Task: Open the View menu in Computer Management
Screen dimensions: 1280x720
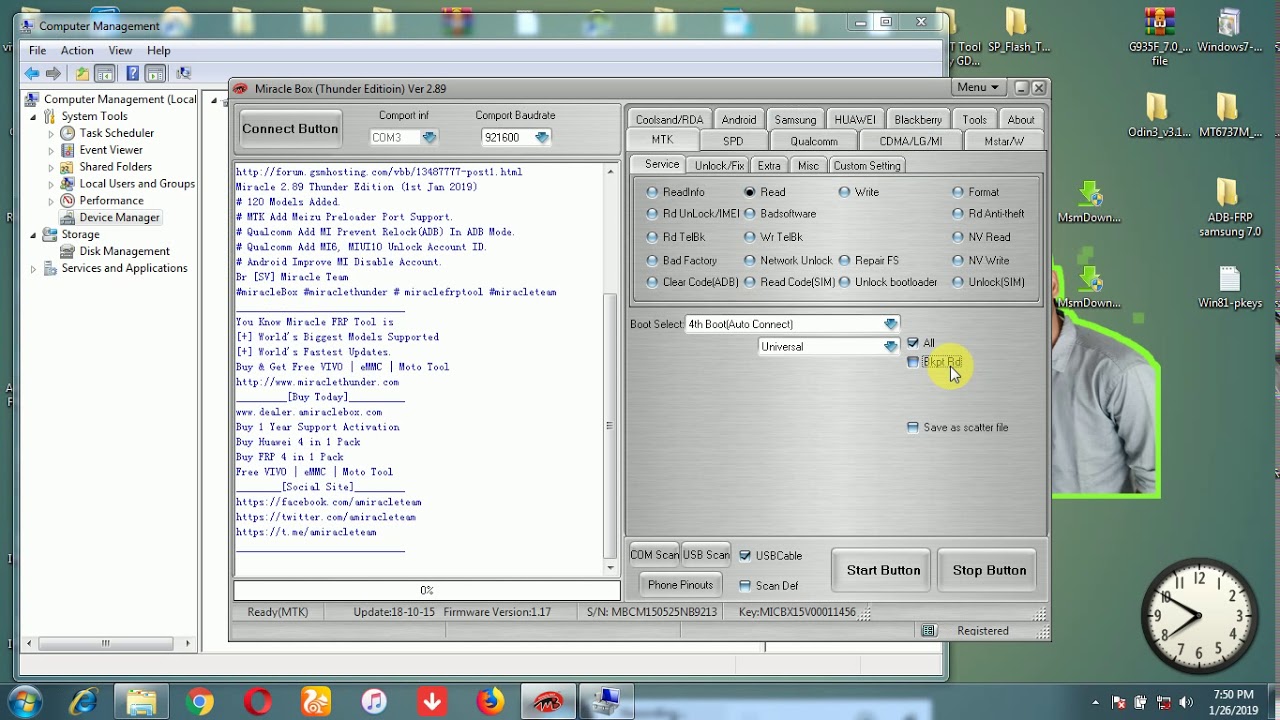Action: (x=120, y=50)
